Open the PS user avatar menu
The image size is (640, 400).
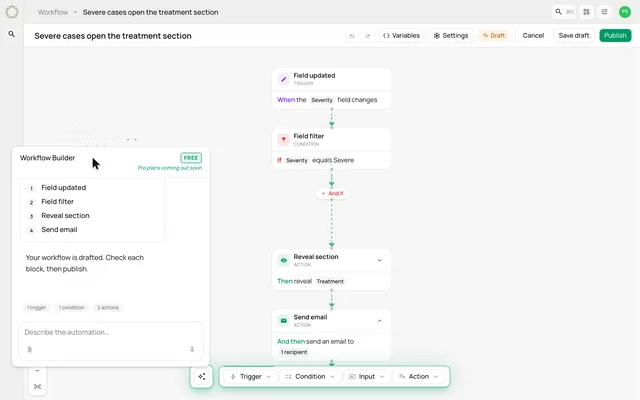point(624,12)
